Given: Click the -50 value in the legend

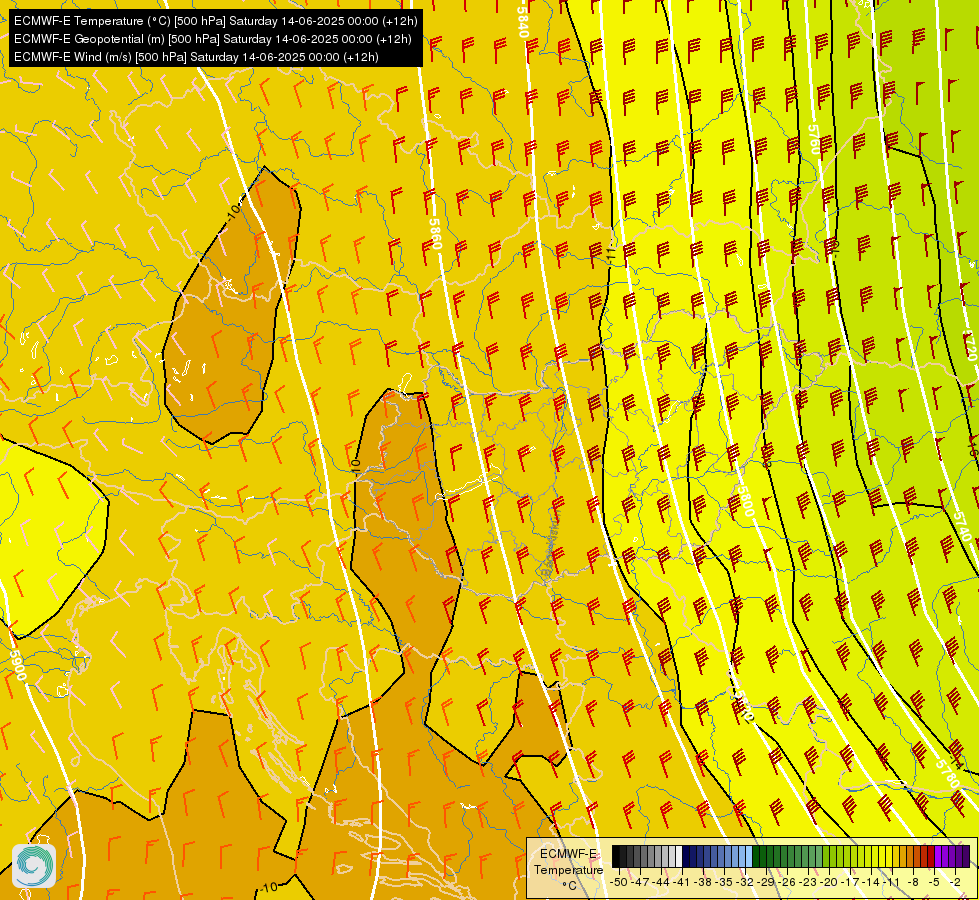Looking at the screenshot, I should 619,882.
